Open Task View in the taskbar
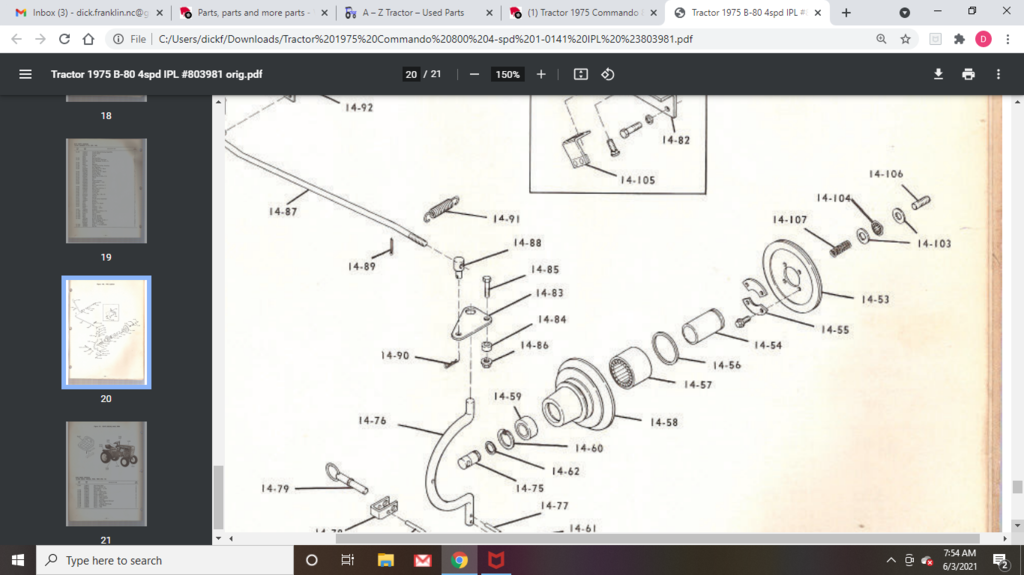The width and height of the screenshot is (1024, 575). click(x=347, y=560)
